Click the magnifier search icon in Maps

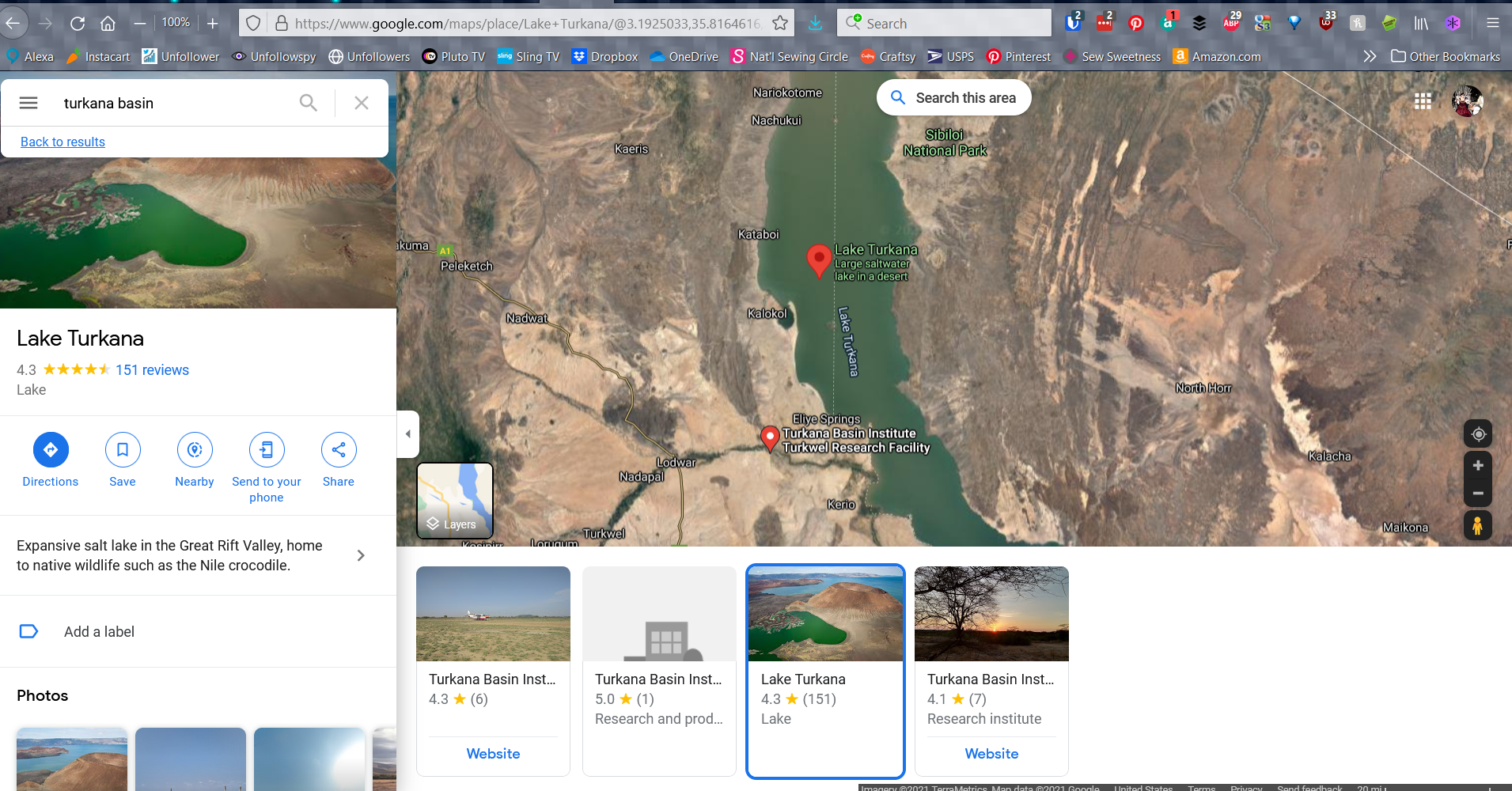pos(308,103)
